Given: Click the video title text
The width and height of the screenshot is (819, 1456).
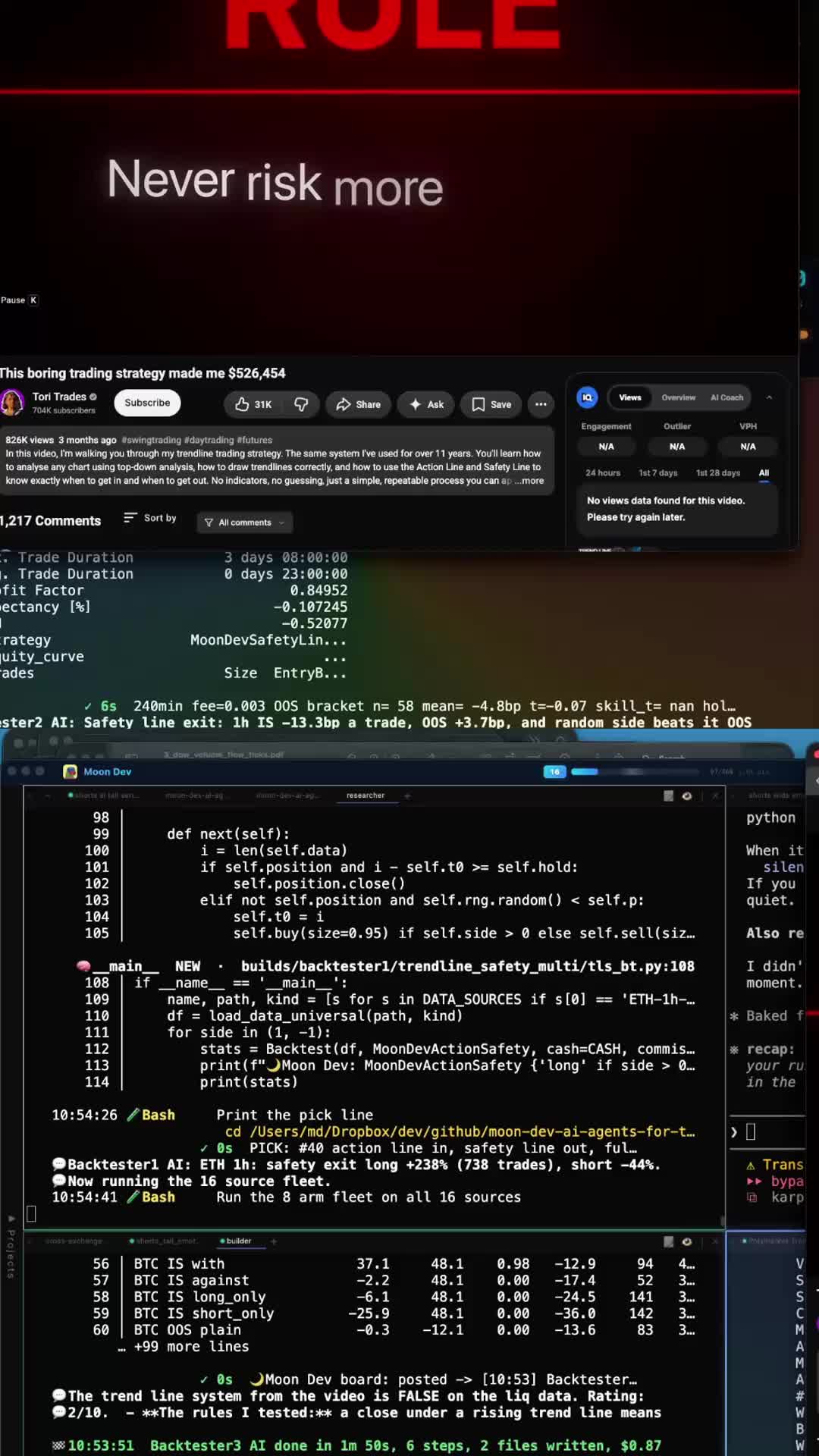Looking at the screenshot, I should 143,373.
